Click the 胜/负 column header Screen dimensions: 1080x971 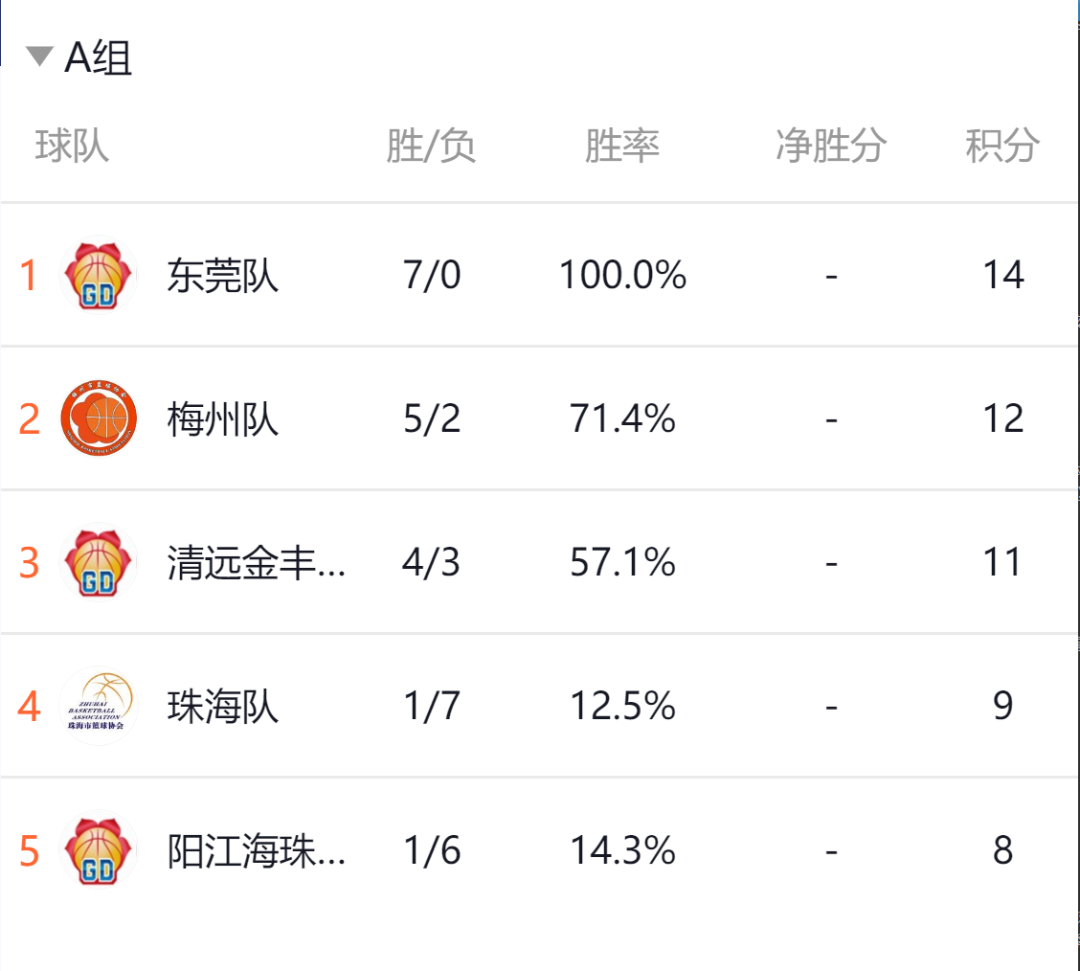pyautogui.click(x=431, y=146)
